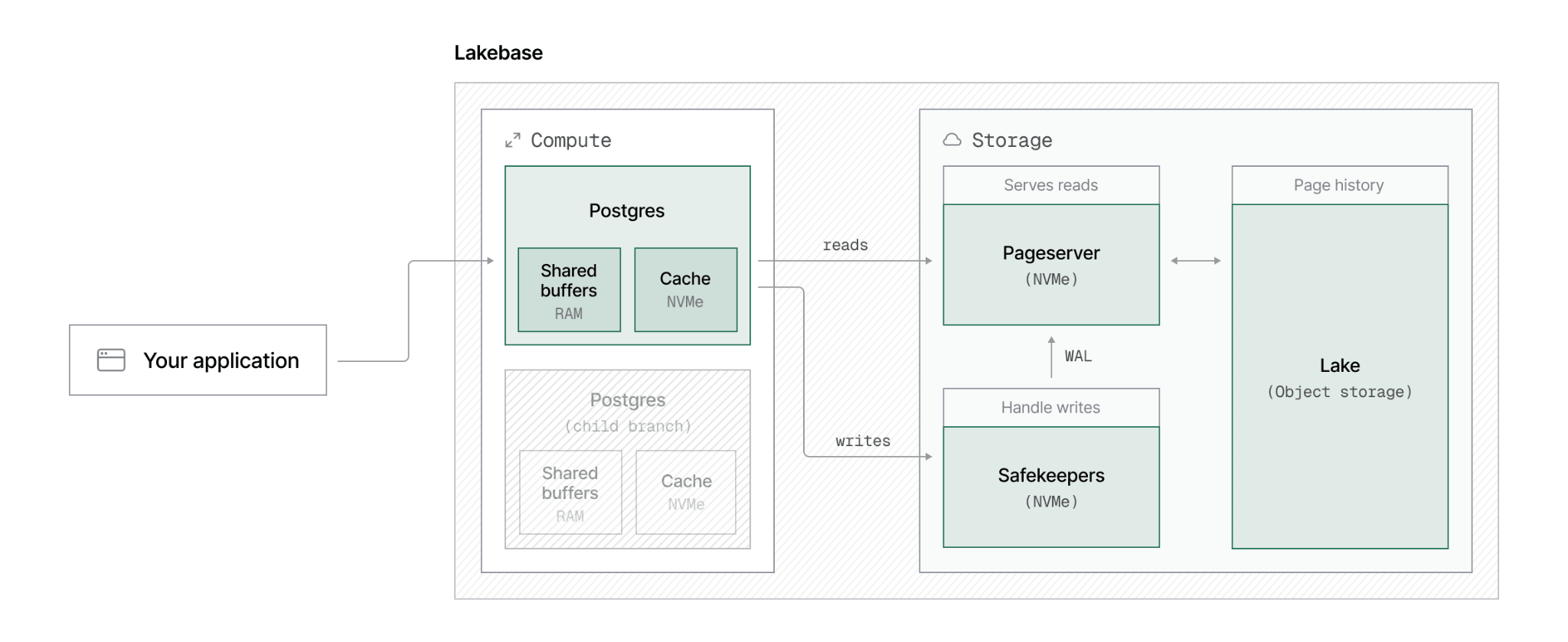Image resolution: width=1568 pixels, height=642 pixels.
Task: Click the upward WAL arrow
Action: [x=1051, y=357]
